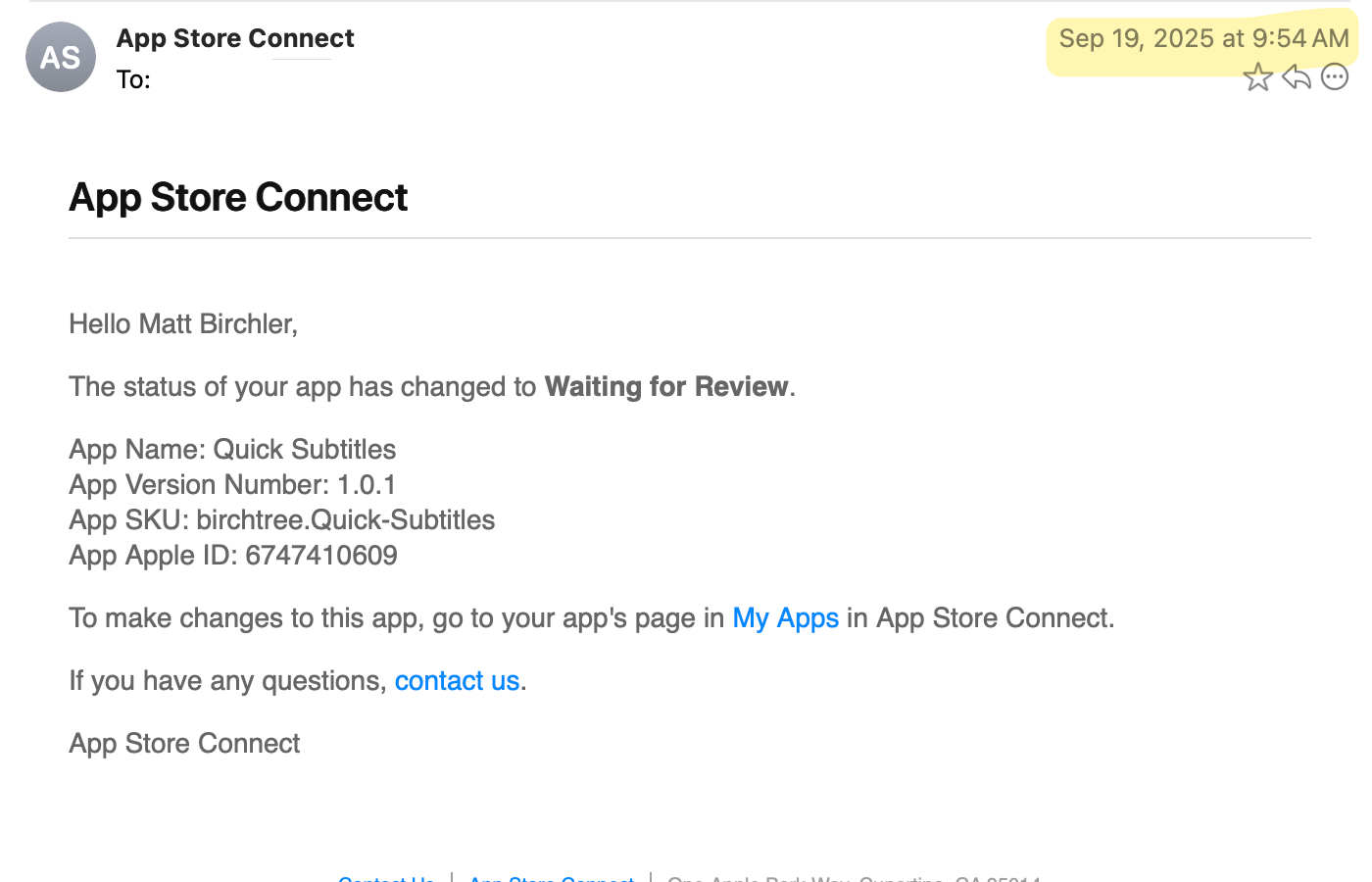Image resolution: width=1372 pixels, height=882 pixels.
Task: Click the bold Waiting for Review status
Action: point(666,387)
